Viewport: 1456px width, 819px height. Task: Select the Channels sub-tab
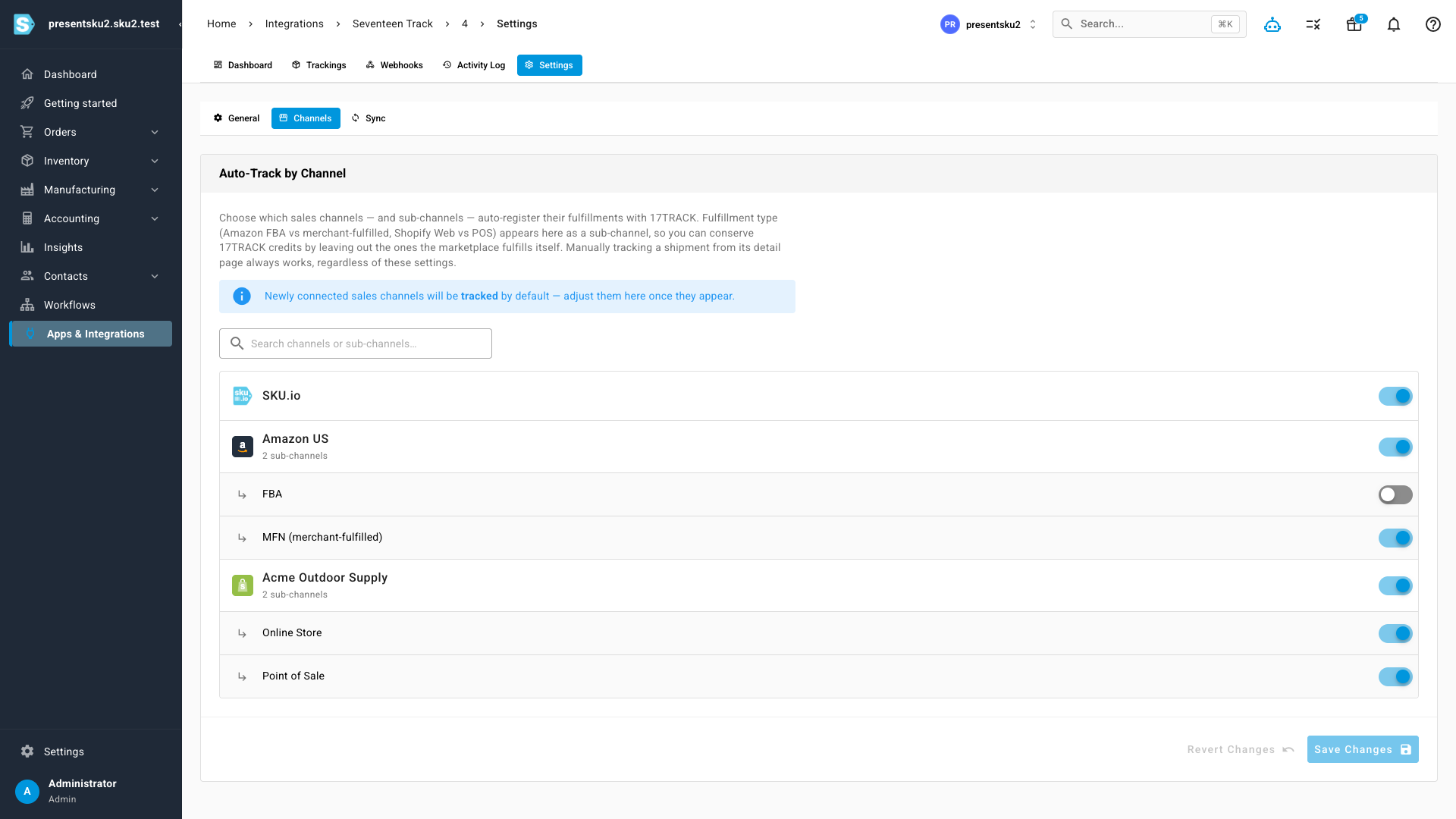coord(306,118)
